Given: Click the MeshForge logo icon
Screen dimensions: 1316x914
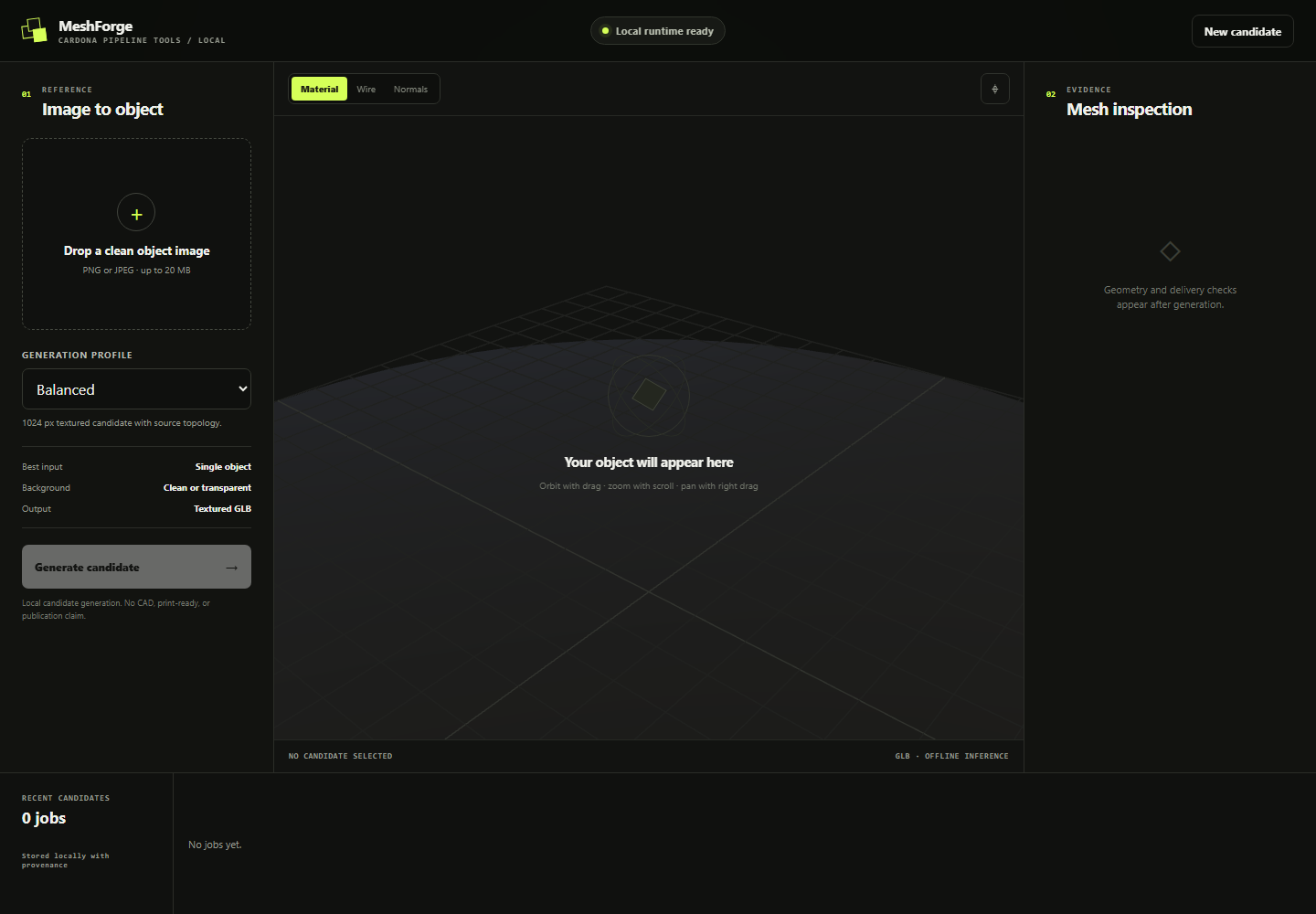Looking at the screenshot, I should tap(34, 30).
